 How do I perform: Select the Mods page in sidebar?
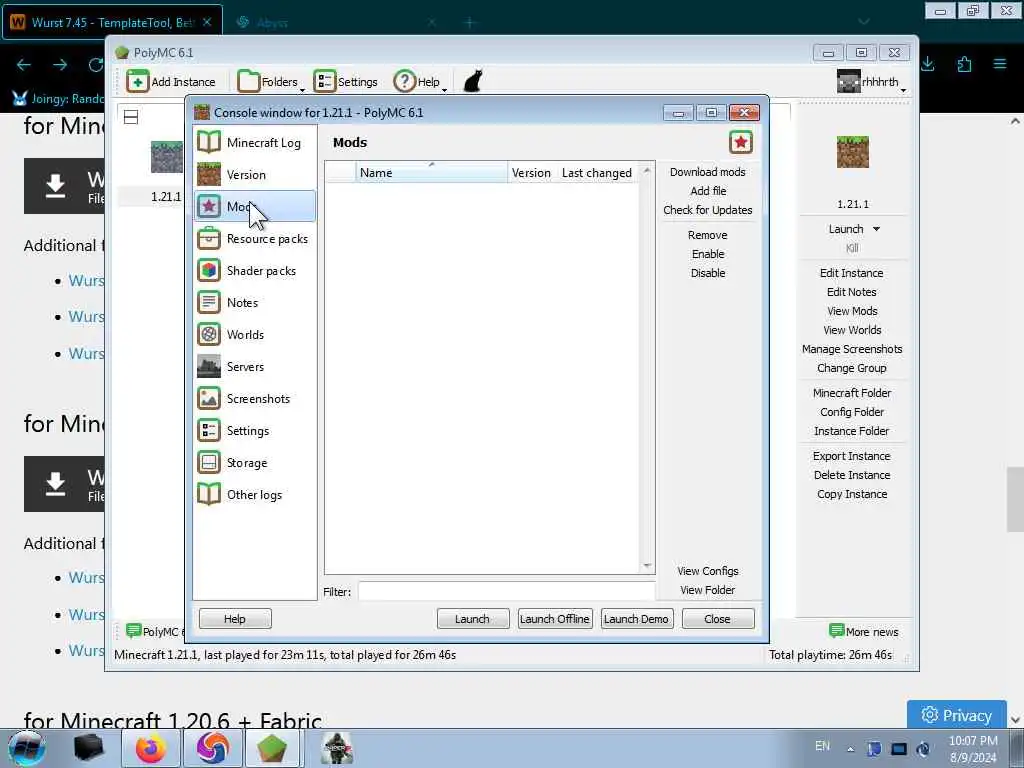pyautogui.click(x=255, y=206)
